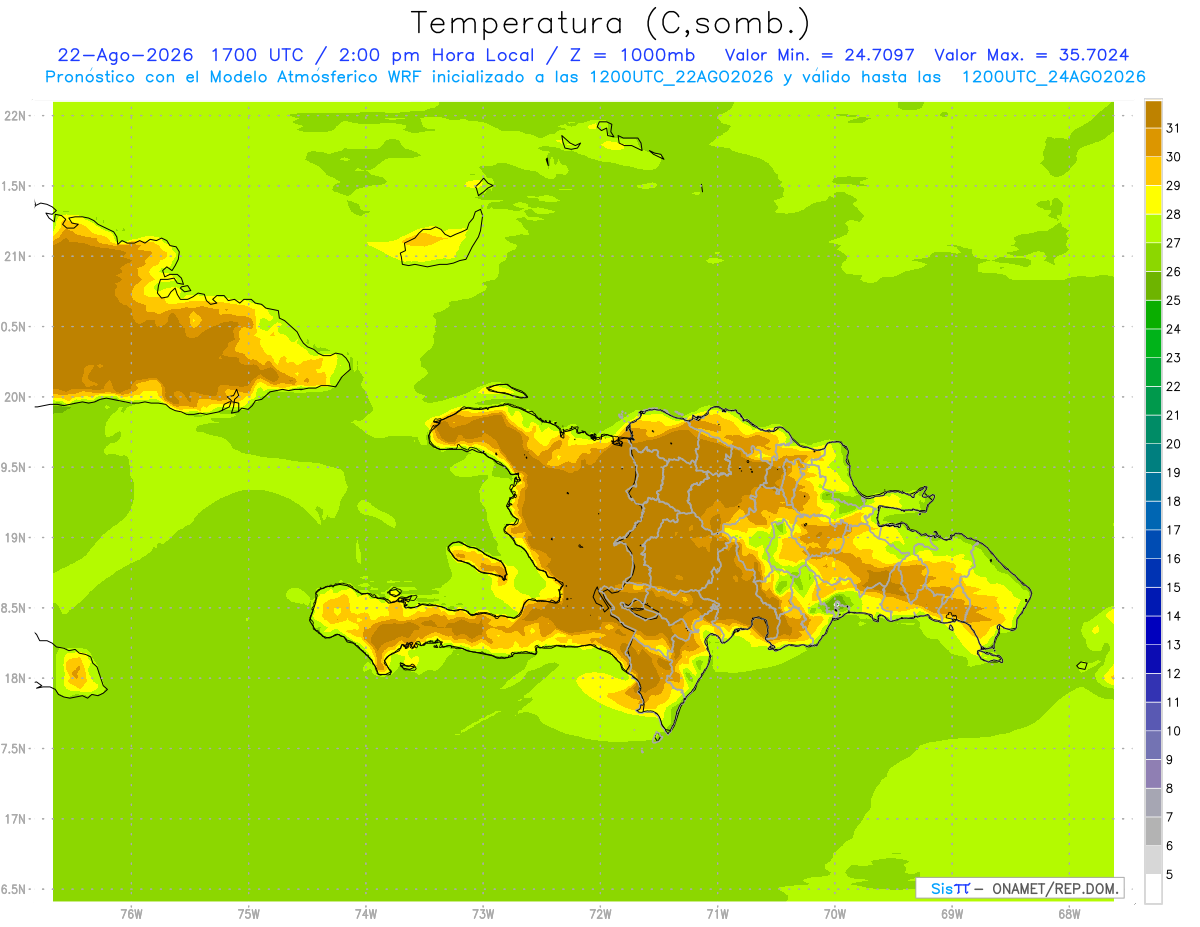Viewport: 1200px width, 927px height.
Task: Click legend value "5" on the color bar
Action: 1170,874
